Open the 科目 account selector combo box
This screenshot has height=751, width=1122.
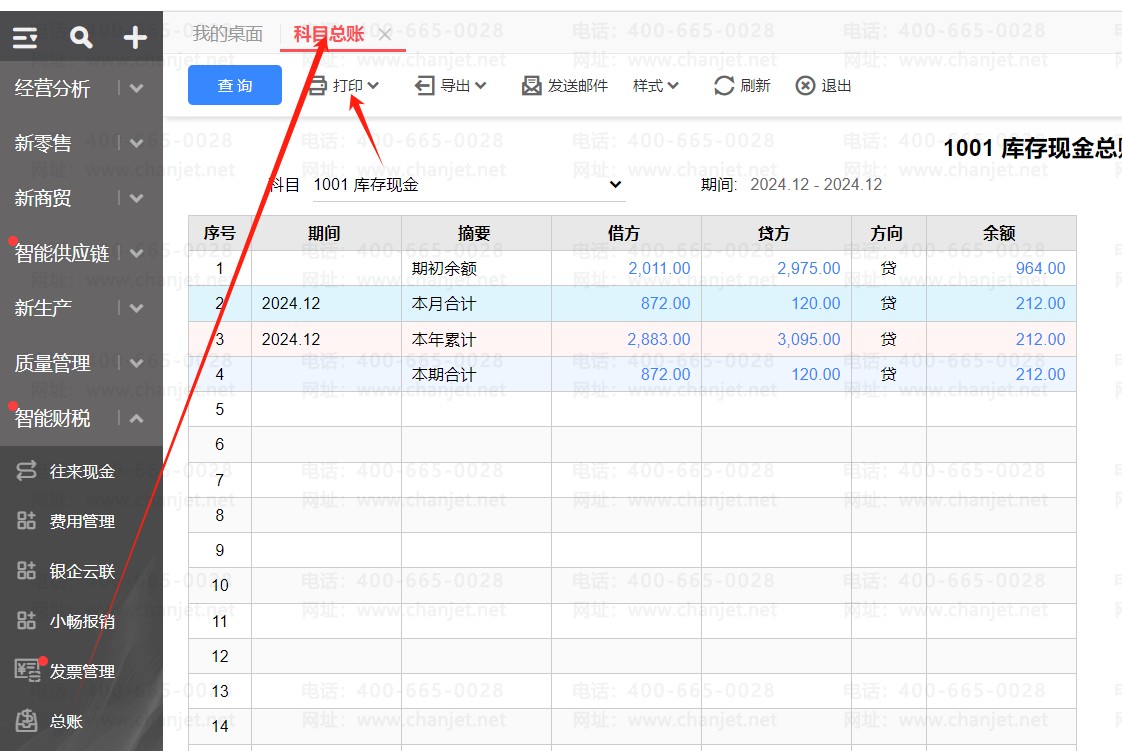click(468, 185)
